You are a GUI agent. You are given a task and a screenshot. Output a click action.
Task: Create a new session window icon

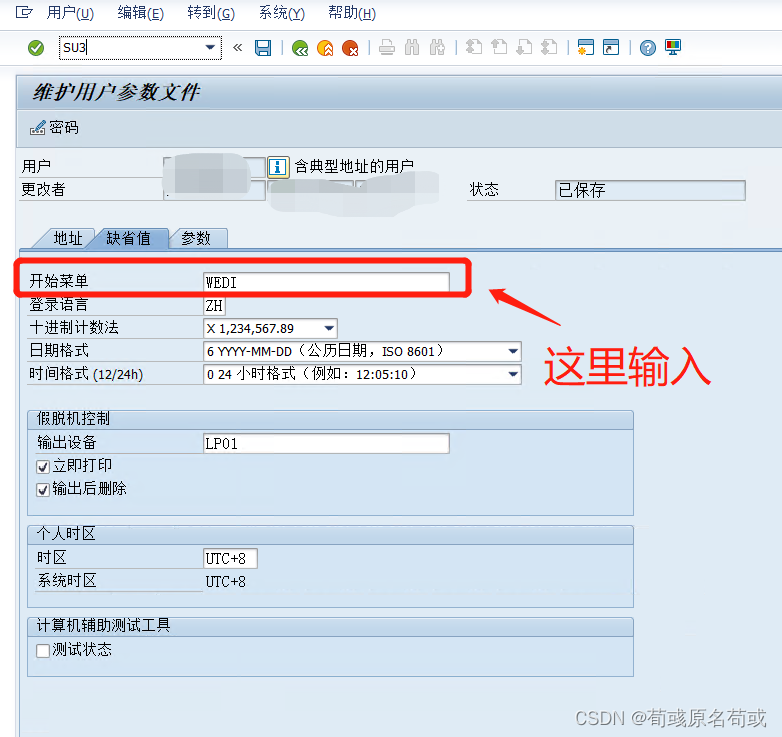[586, 48]
